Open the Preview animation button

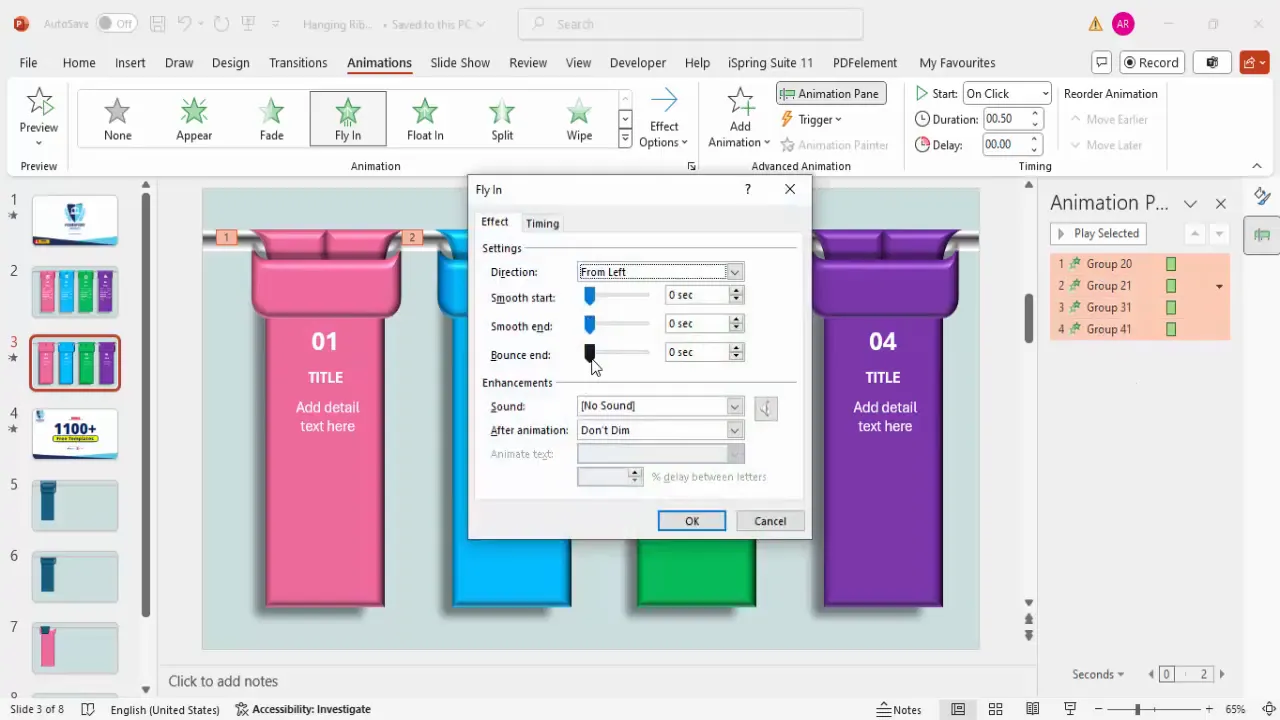click(x=39, y=117)
